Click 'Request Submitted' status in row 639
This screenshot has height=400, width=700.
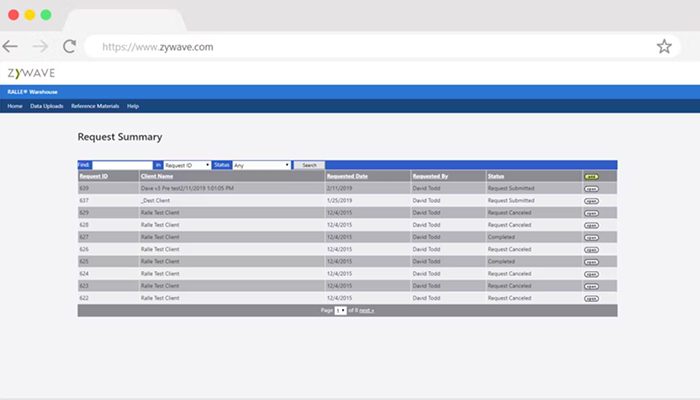(x=511, y=188)
